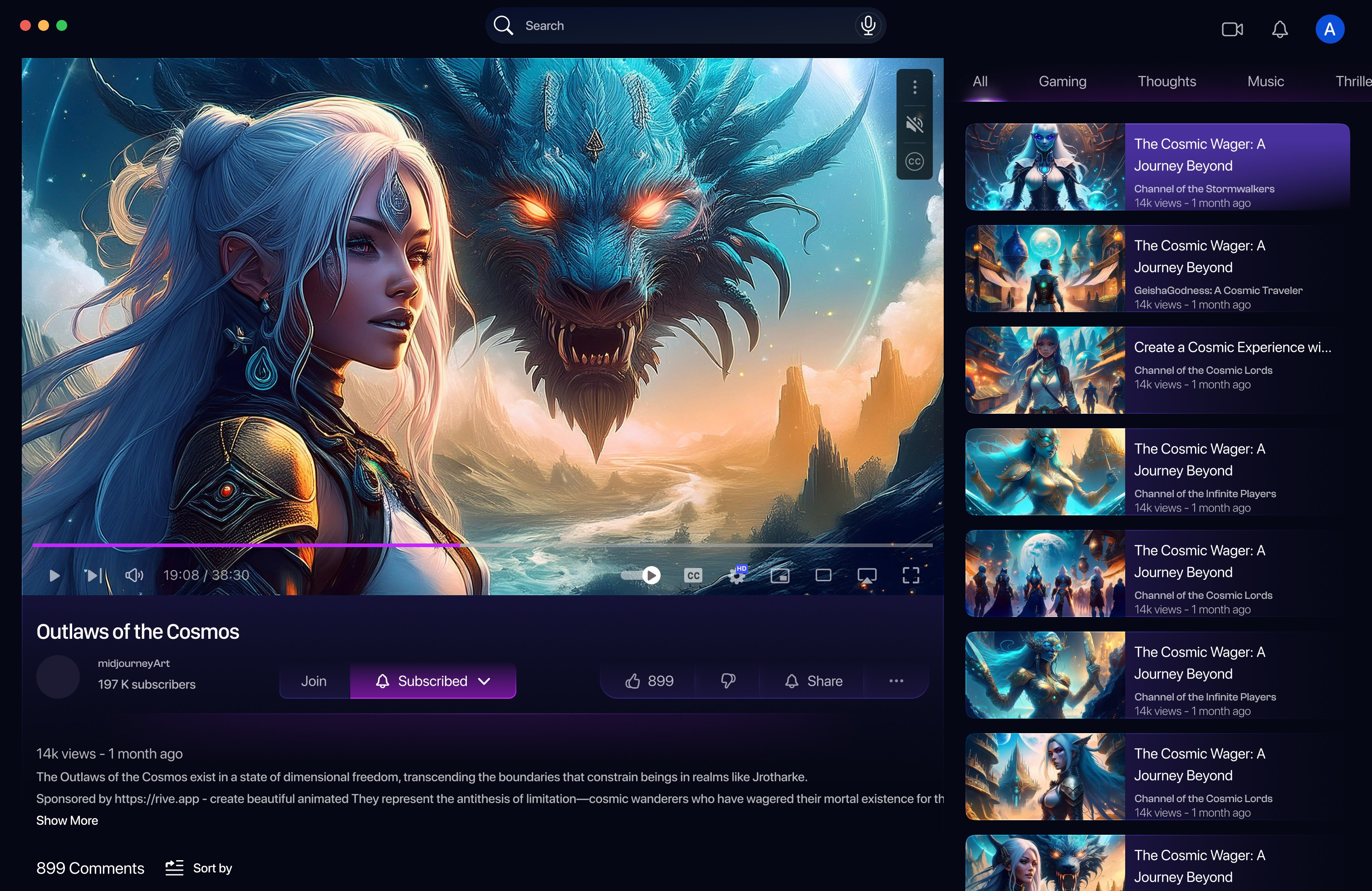
Task: Open the miniplayer picture-in-picture icon
Action: pyautogui.click(x=780, y=575)
